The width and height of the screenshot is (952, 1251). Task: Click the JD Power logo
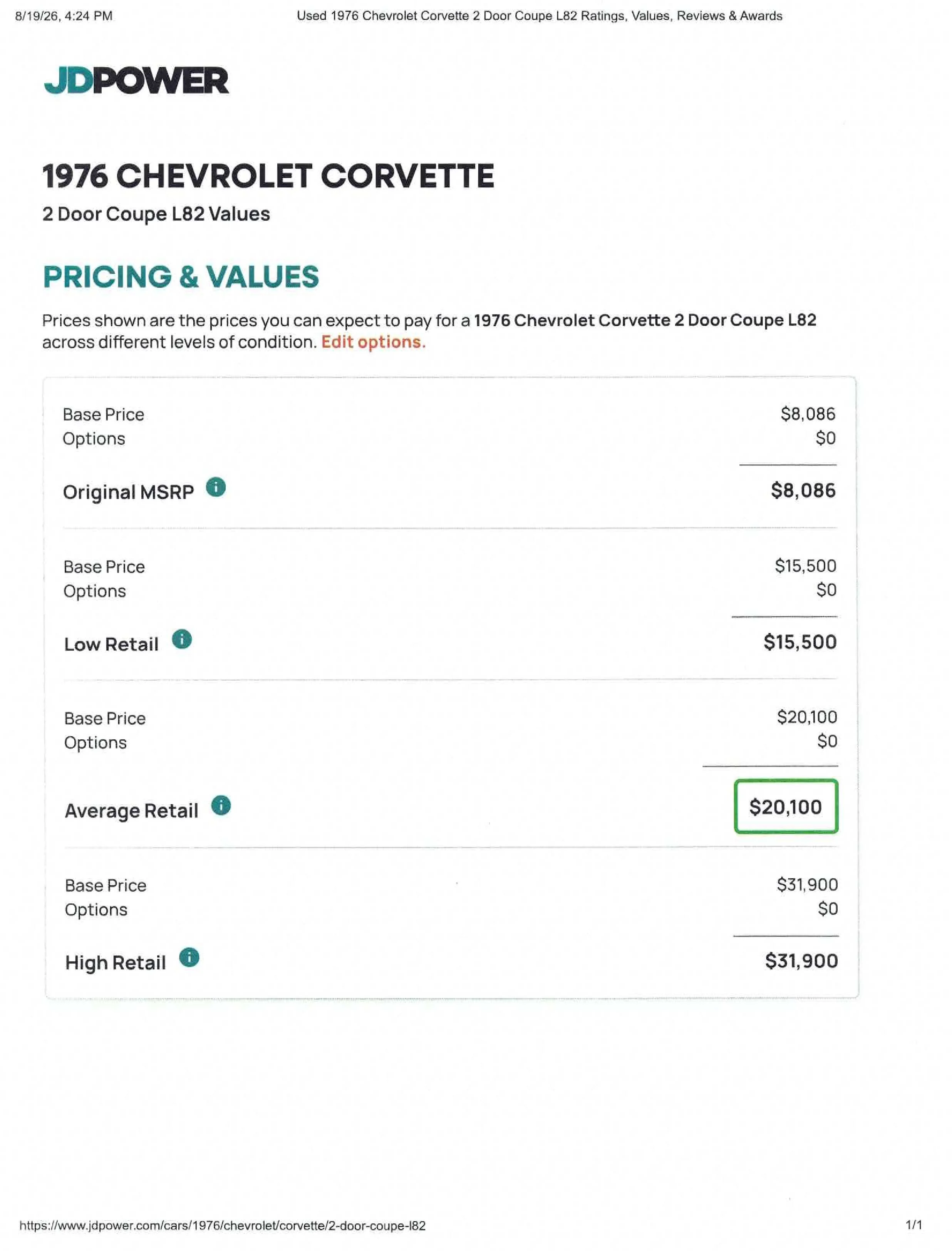137,80
